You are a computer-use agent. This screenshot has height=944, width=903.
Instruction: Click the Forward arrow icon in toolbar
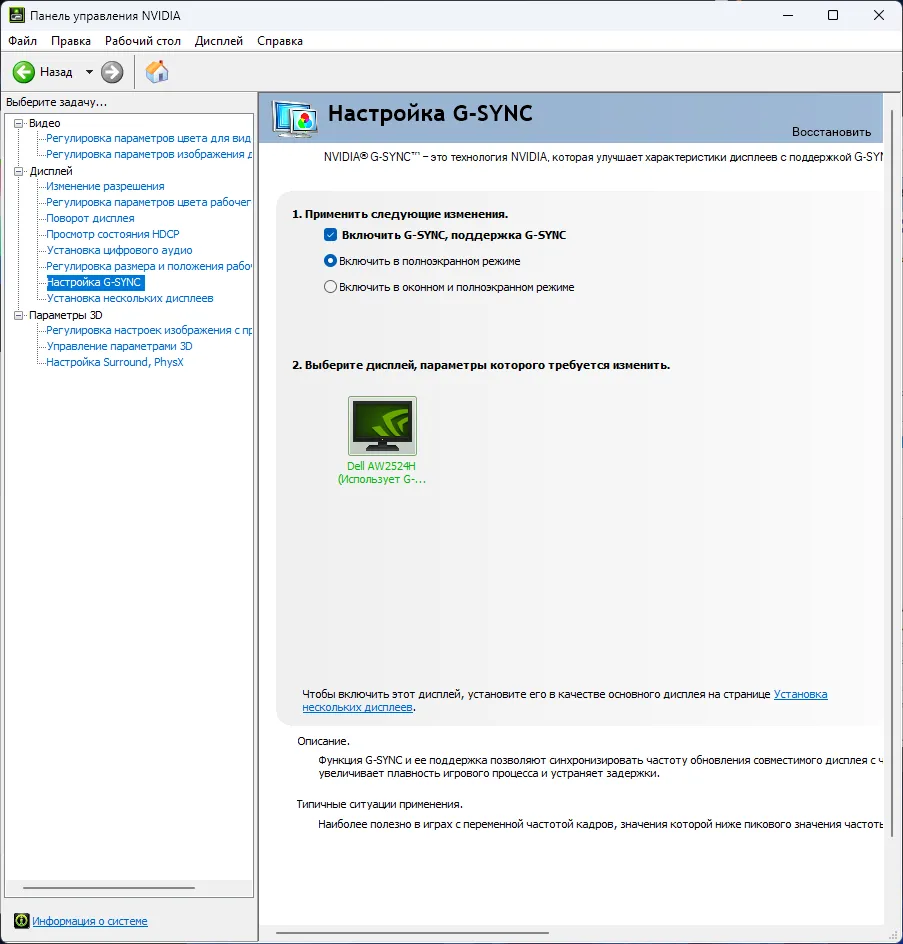(x=112, y=72)
